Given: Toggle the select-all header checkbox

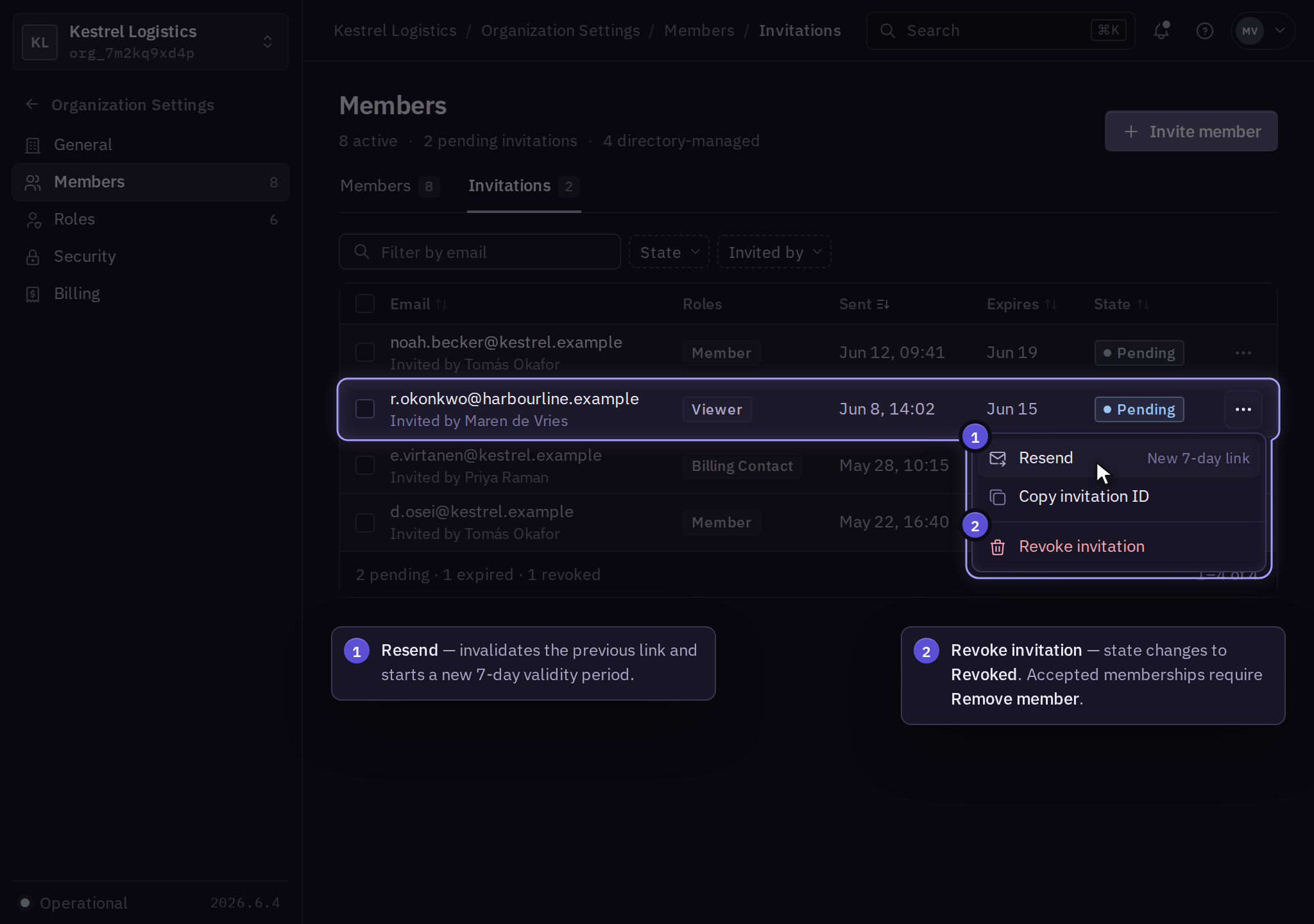Looking at the screenshot, I should [365, 304].
